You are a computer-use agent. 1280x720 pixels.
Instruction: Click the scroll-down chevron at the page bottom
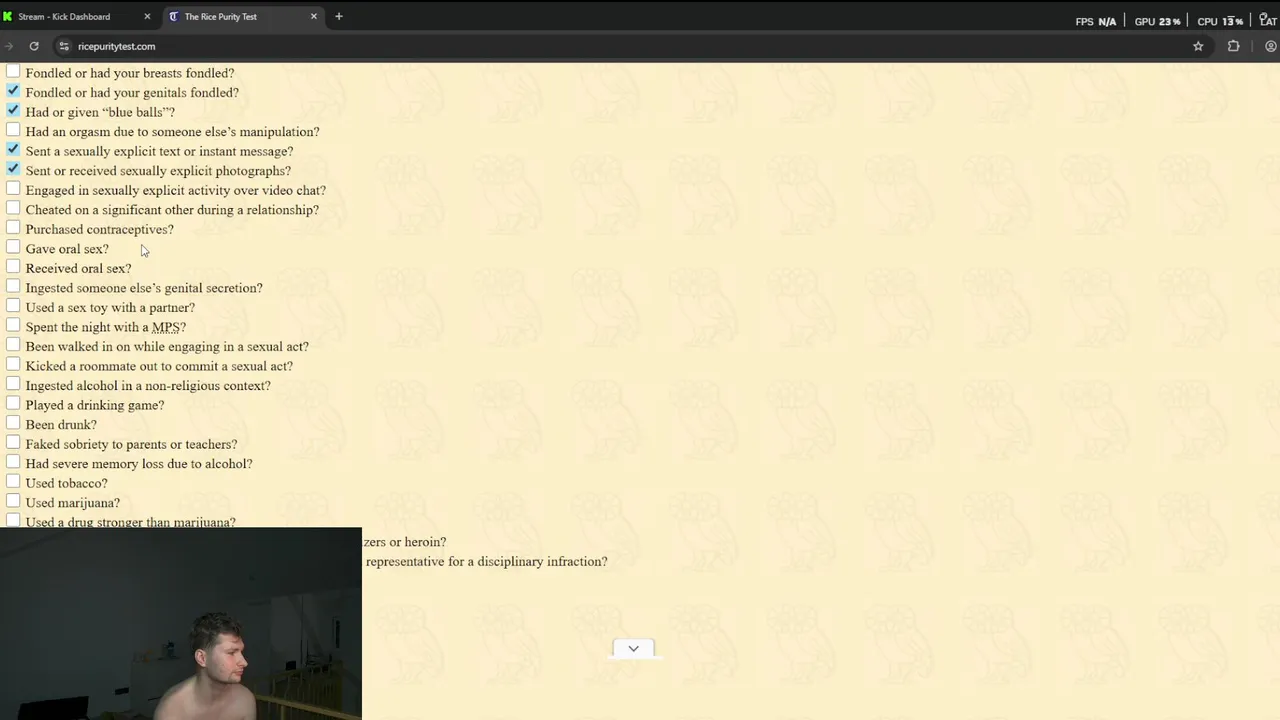[x=633, y=649]
